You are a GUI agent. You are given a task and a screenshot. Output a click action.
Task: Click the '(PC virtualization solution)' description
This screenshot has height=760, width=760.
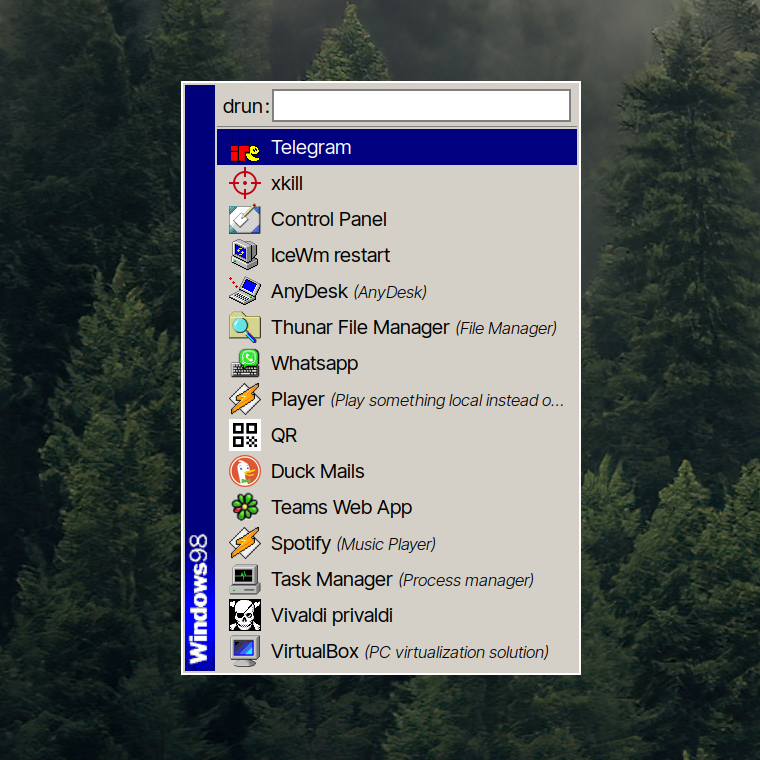point(457,652)
